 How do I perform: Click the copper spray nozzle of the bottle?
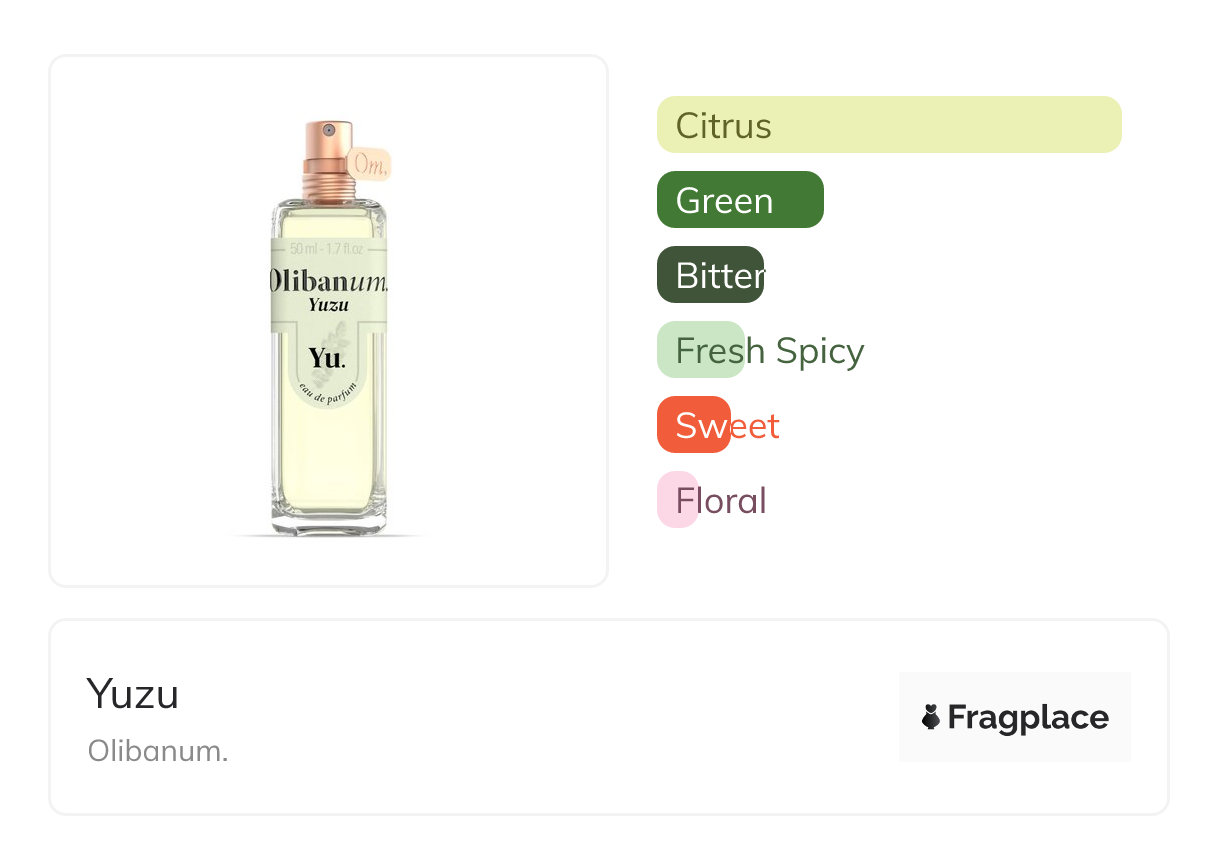tap(328, 133)
